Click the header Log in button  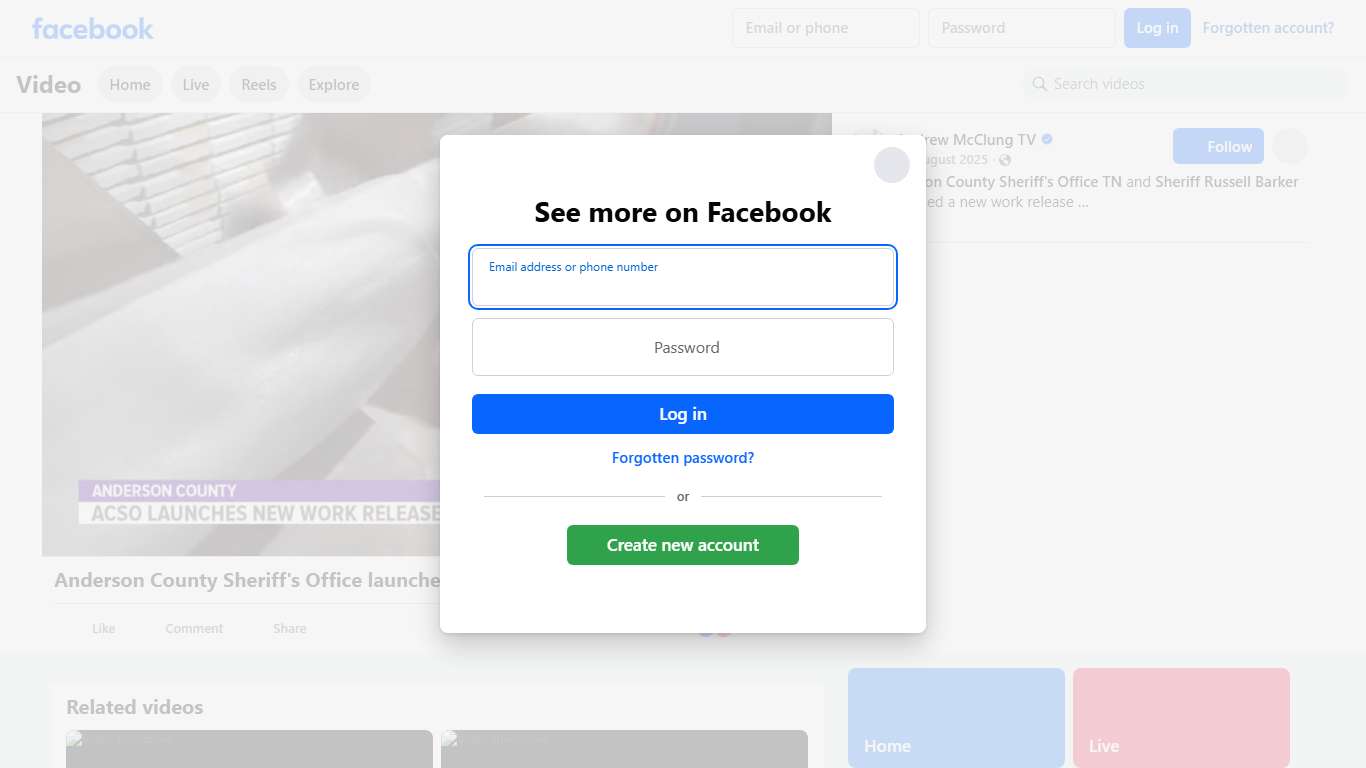coord(1157,28)
